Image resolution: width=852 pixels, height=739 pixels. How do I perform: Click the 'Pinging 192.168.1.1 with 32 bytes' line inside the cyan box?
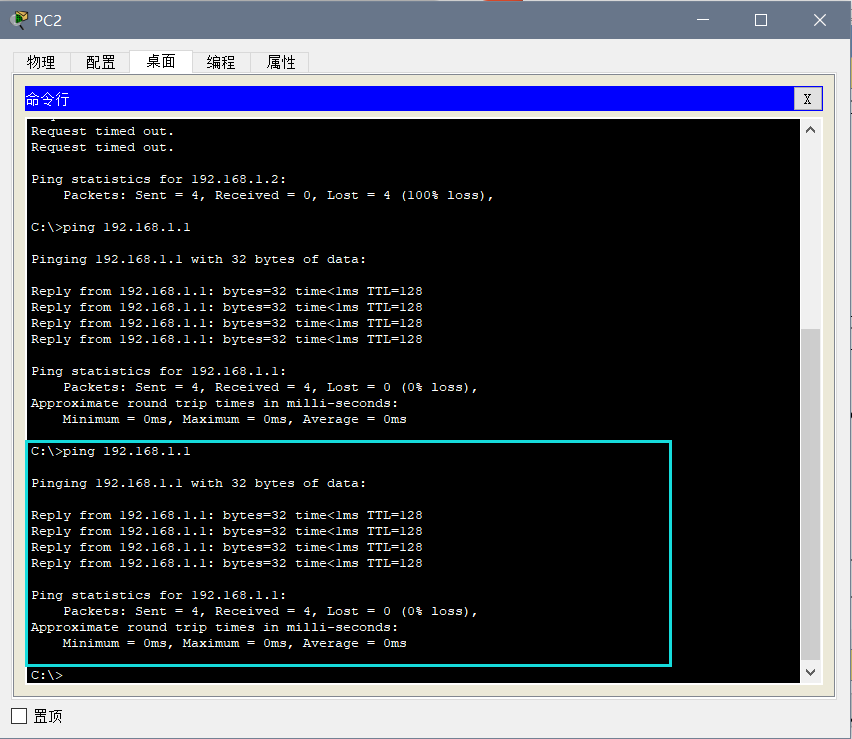[x=198, y=484]
